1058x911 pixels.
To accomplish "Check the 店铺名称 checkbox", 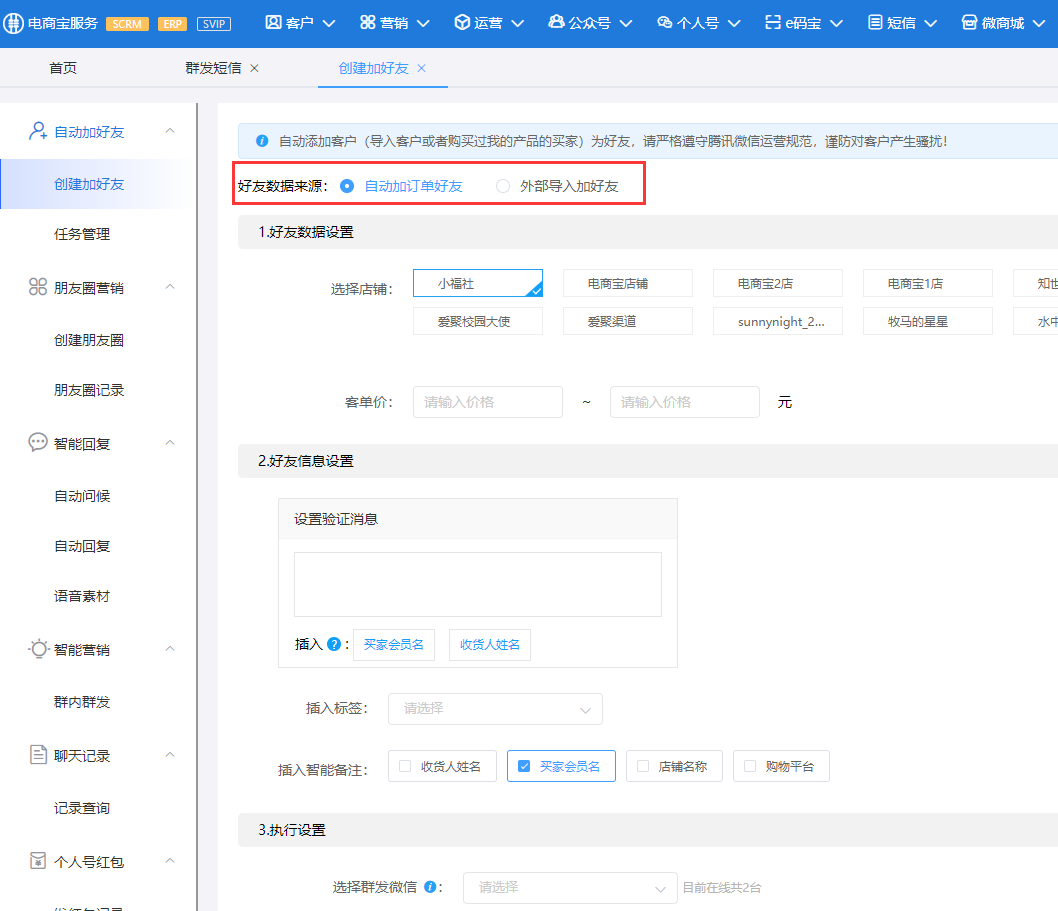I will tap(643, 766).
